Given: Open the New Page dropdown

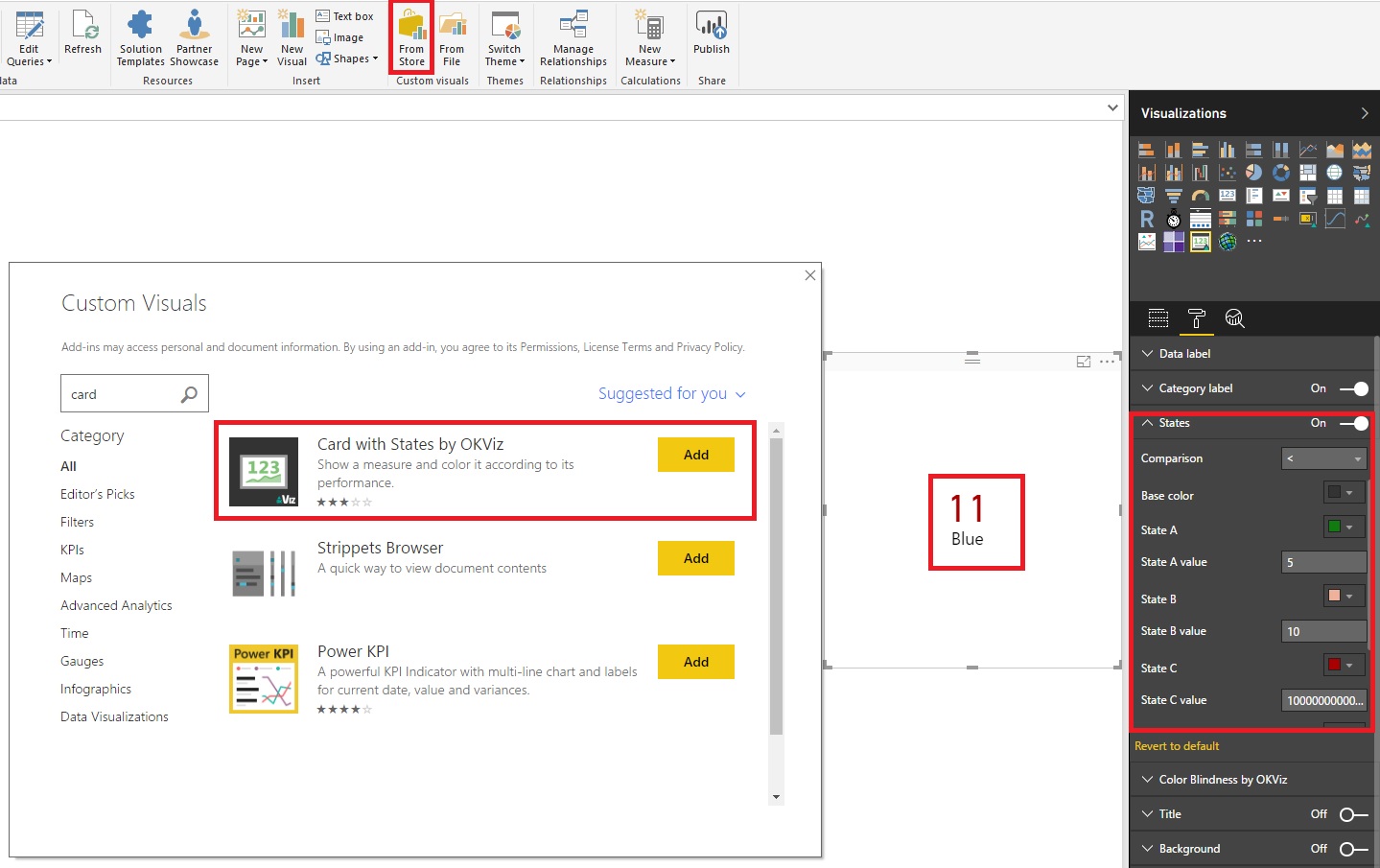Looking at the screenshot, I should coord(251,38).
